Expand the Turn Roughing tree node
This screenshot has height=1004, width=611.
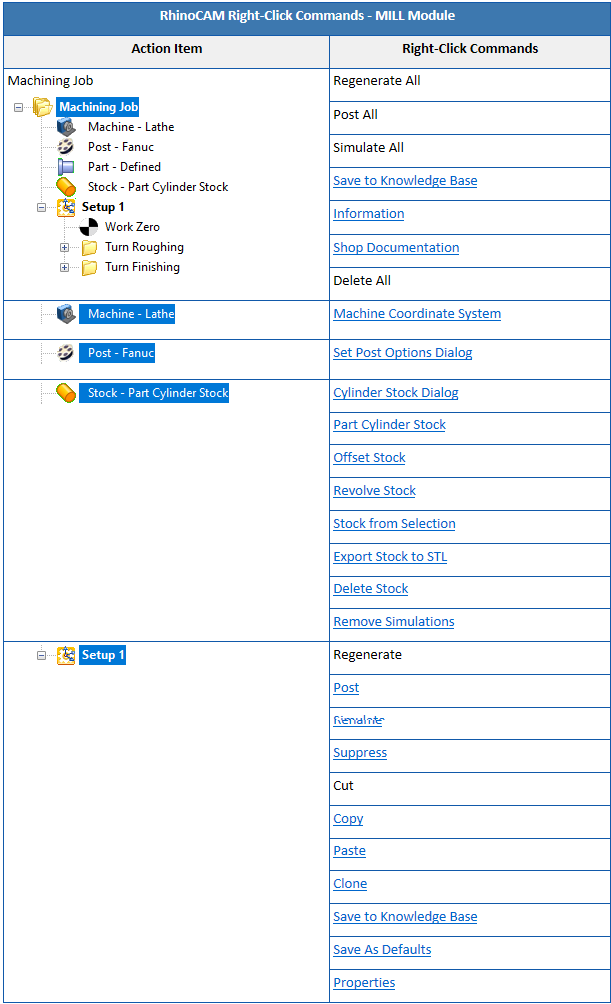pos(65,247)
